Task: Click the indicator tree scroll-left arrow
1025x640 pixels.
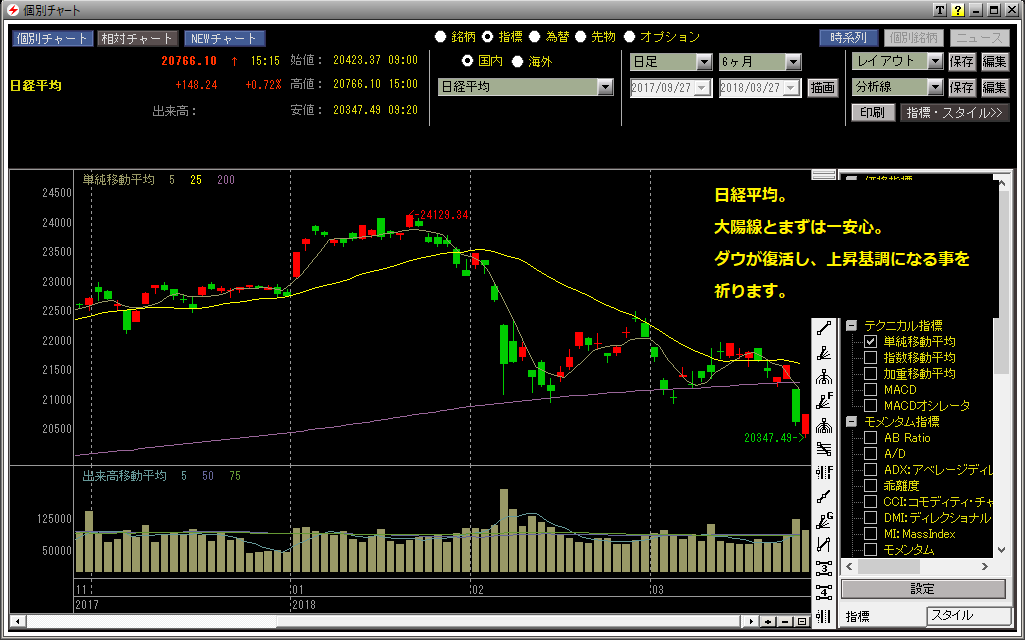Action: pos(850,567)
